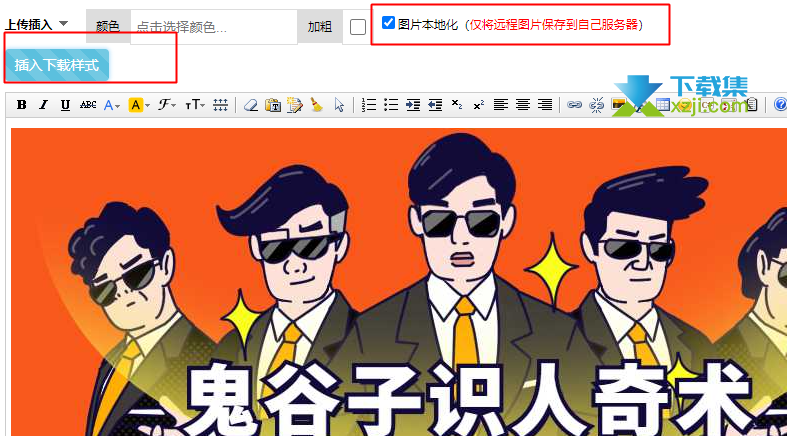Insert a bulleted list

(x=391, y=105)
